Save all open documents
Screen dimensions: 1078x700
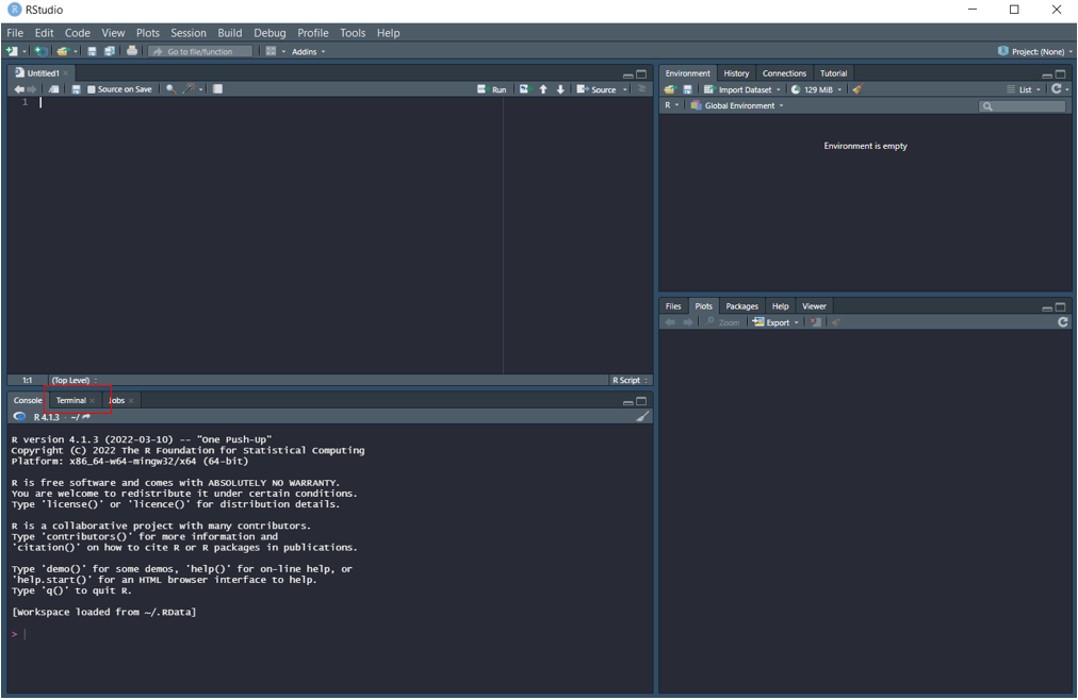click(x=109, y=52)
